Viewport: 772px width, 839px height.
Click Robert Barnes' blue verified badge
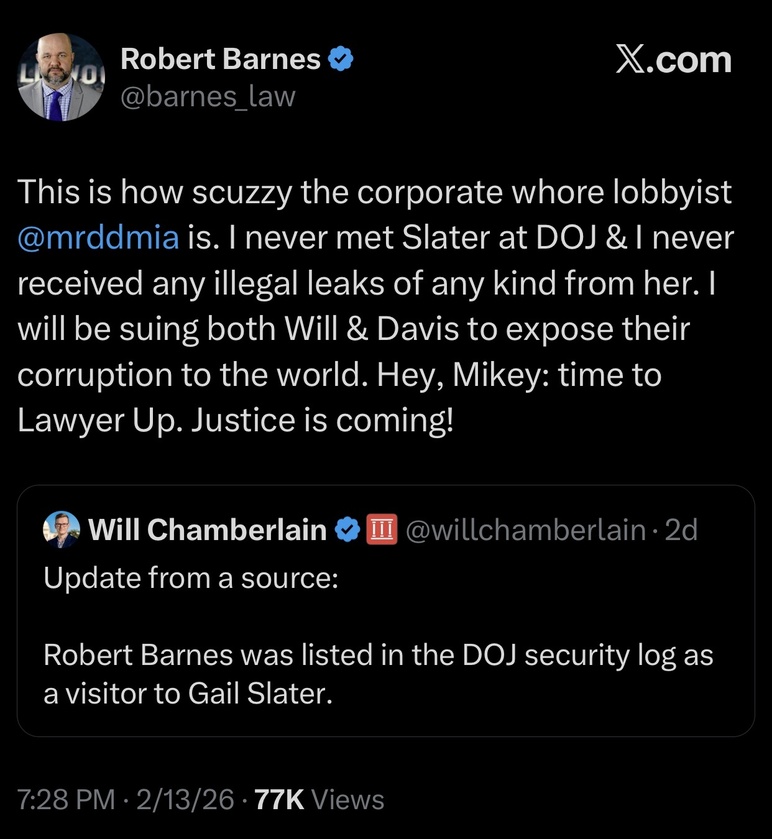(x=342, y=60)
